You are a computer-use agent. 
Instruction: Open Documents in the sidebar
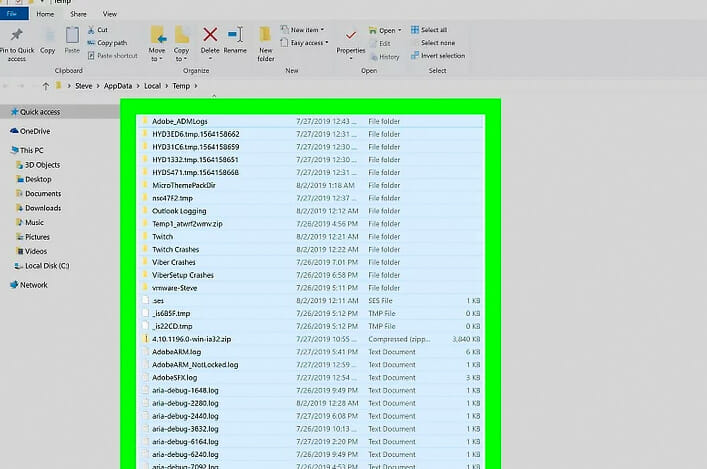(x=38, y=193)
